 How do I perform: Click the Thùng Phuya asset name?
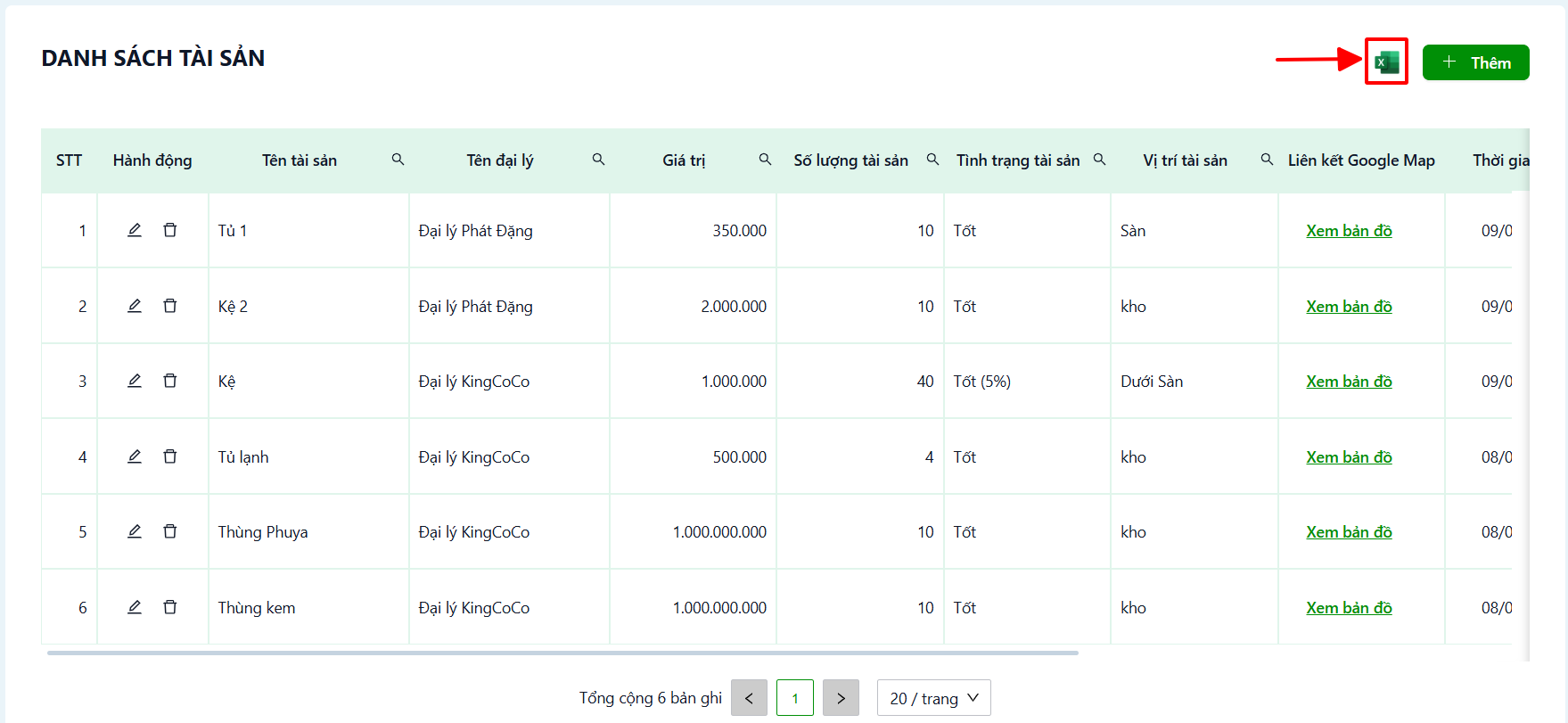pyautogui.click(x=263, y=532)
